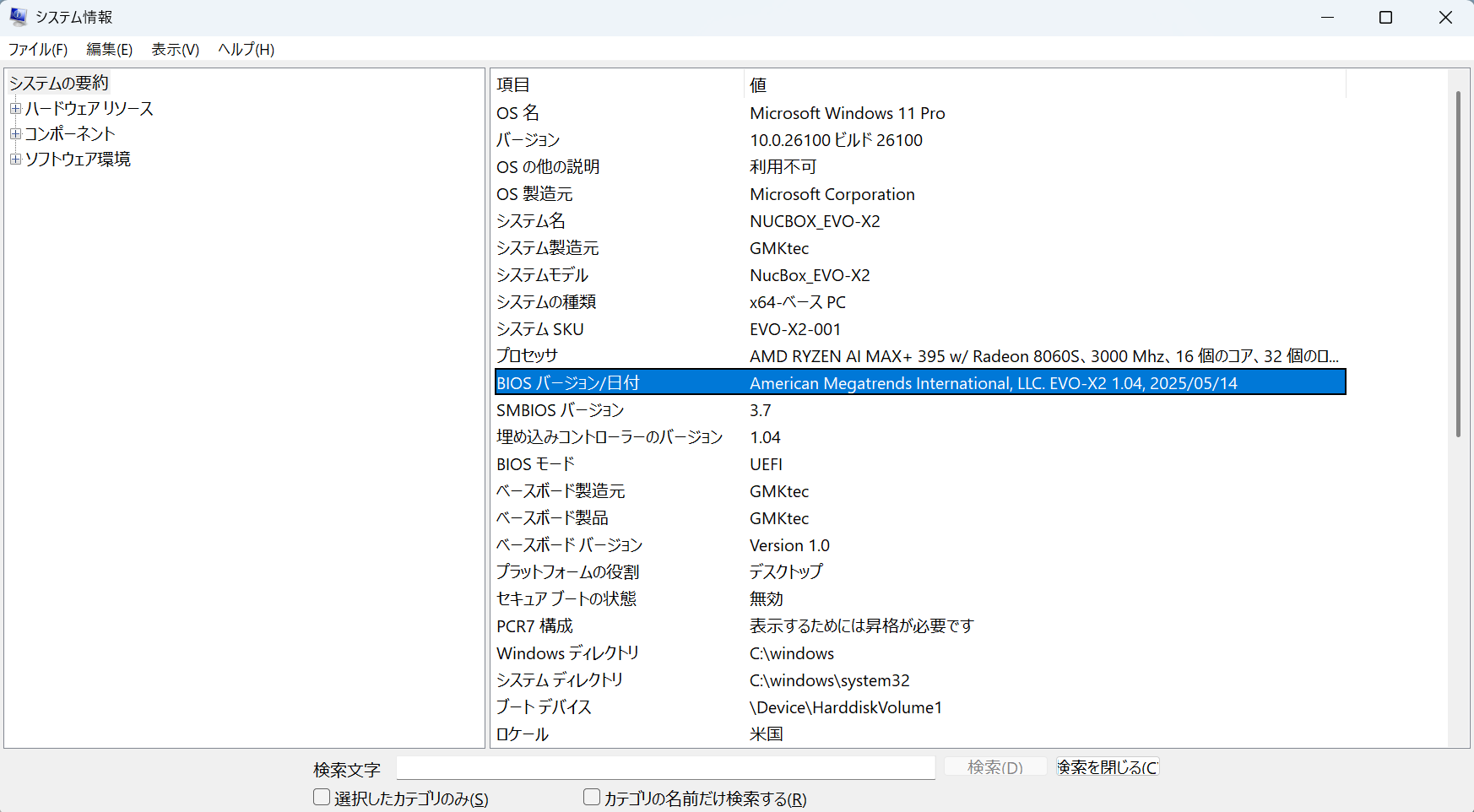Select the システム ディレクトリ row
The width and height of the screenshot is (1474, 812).
click(x=920, y=680)
